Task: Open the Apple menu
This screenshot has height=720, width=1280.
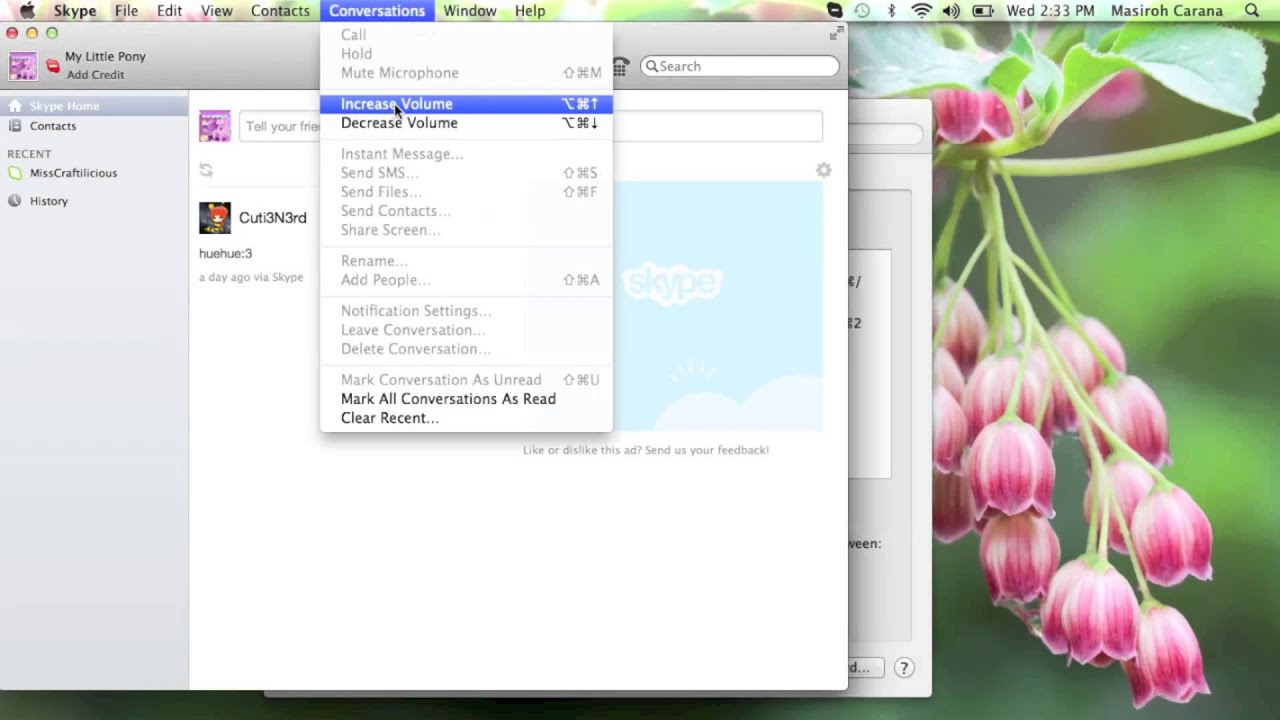Action: coord(27,11)
